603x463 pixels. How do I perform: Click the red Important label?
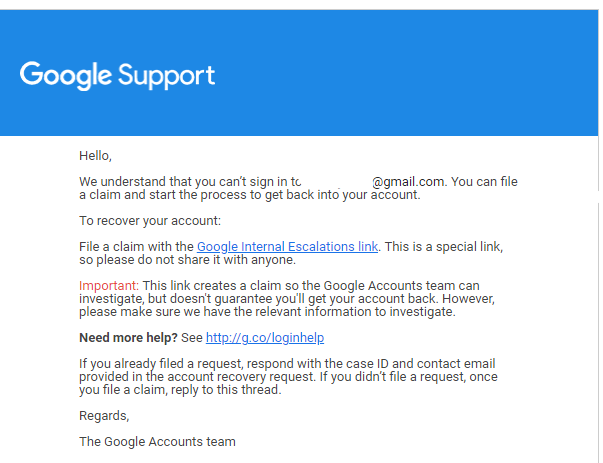point(109,286)
